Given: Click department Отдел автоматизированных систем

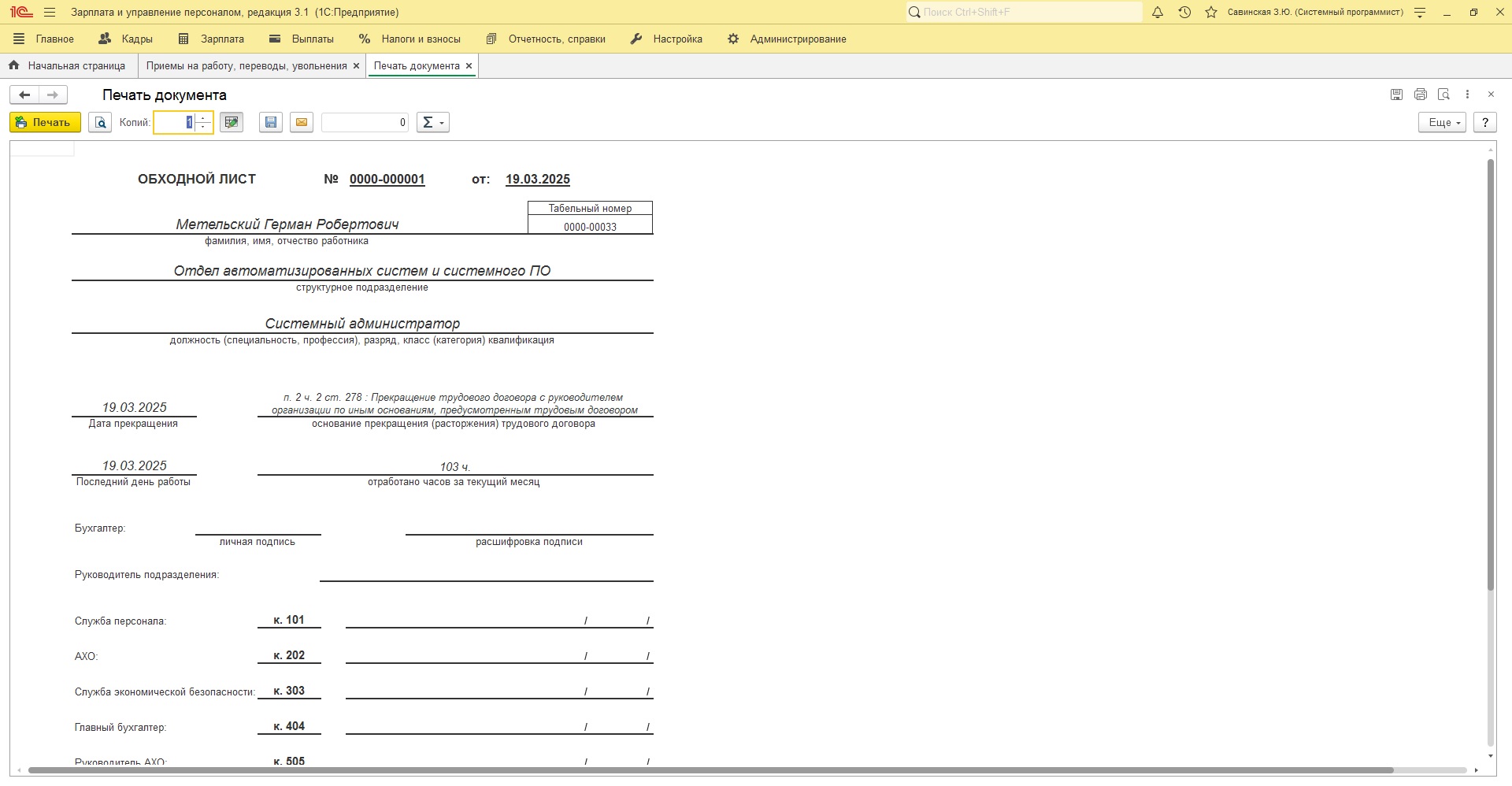Looking at the screenshot, I should (x=362, y=271).
